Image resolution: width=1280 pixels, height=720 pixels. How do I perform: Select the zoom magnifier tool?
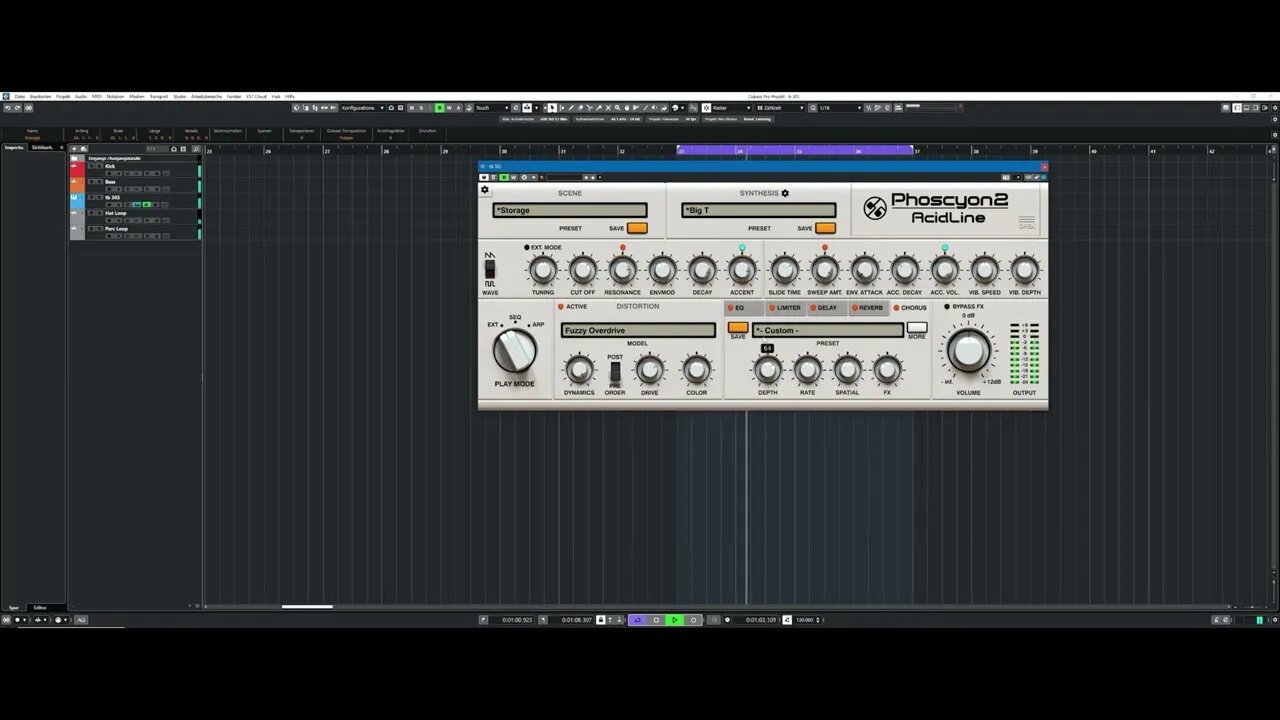(x=617, y=107)
